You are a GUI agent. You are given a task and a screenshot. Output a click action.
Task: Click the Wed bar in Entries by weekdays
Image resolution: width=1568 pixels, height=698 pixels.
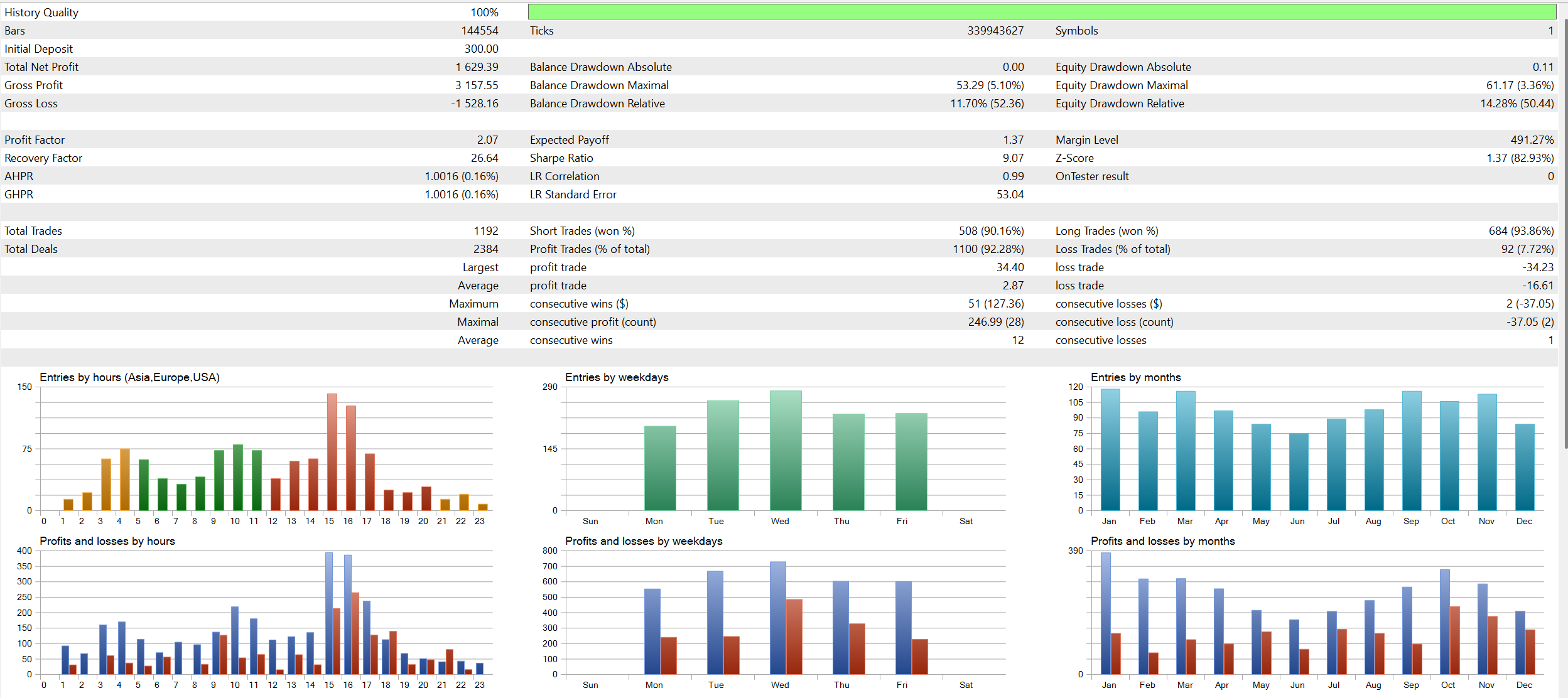tap(786, 451)
